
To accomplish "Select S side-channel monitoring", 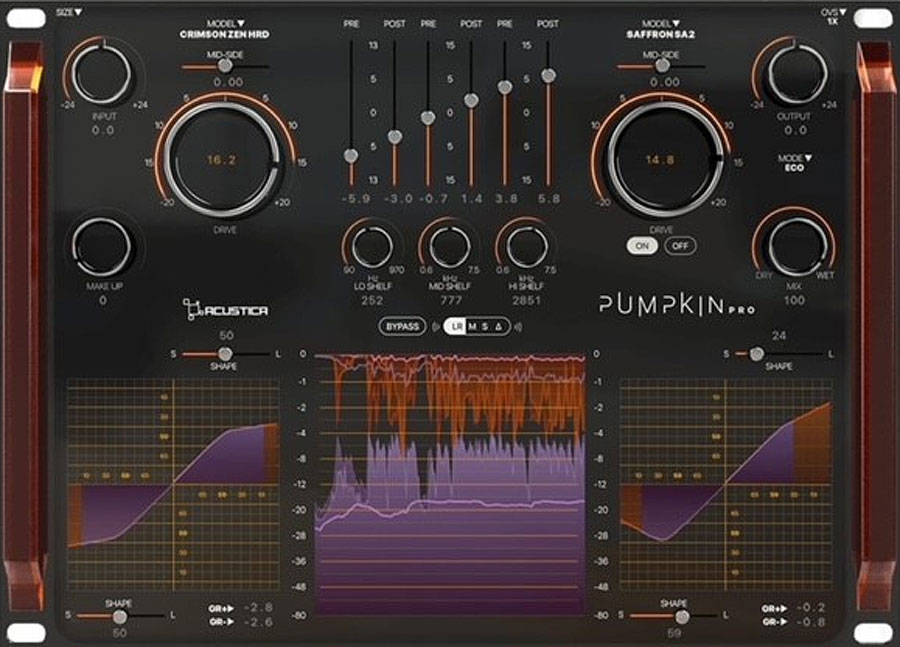I will 486,327.
